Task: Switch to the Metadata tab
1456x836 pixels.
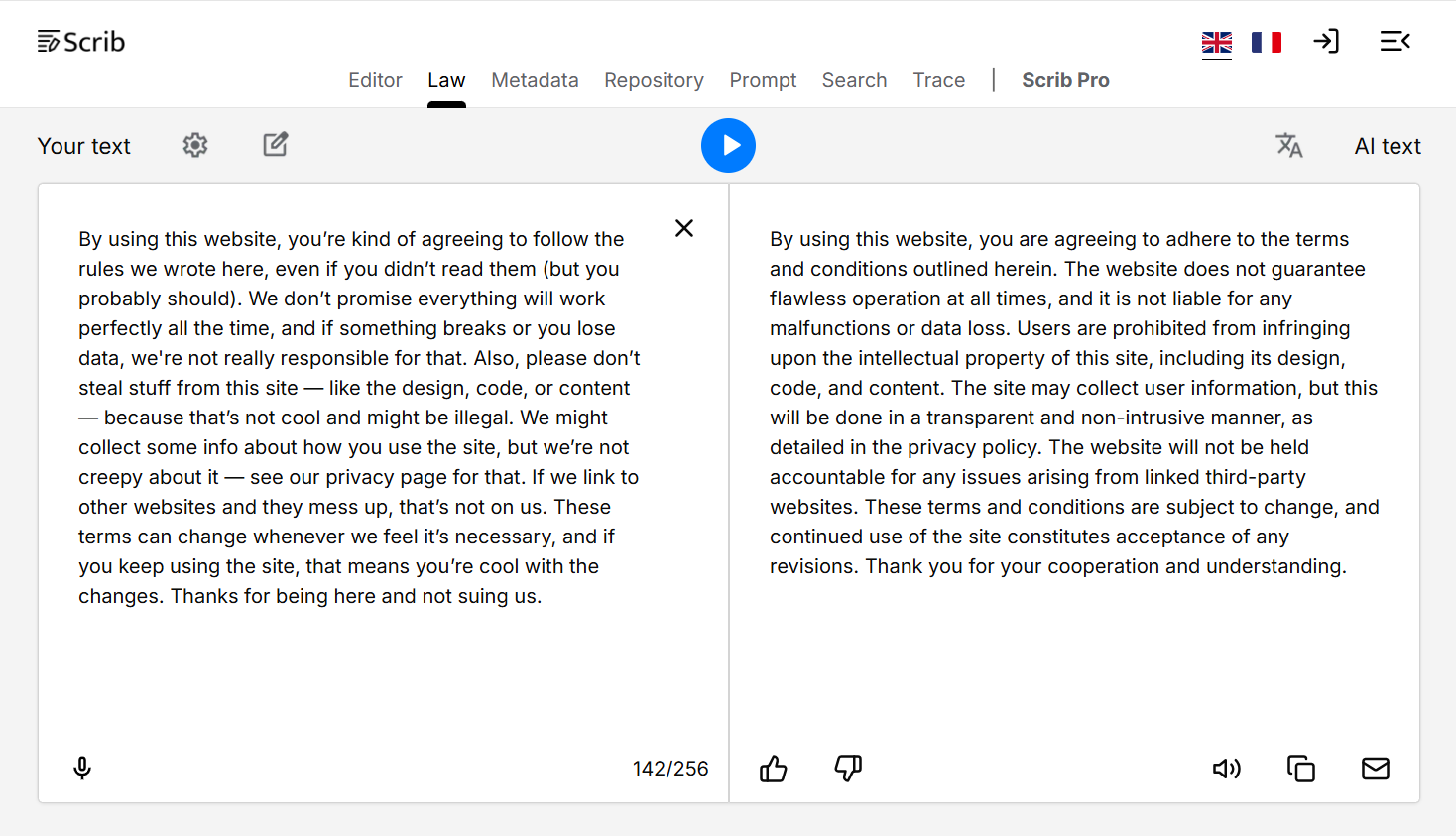Action: coord(535,80)
